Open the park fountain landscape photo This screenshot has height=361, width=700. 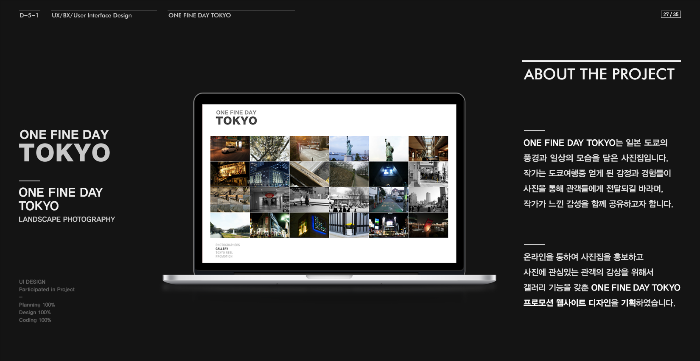(x=230, y=225)
